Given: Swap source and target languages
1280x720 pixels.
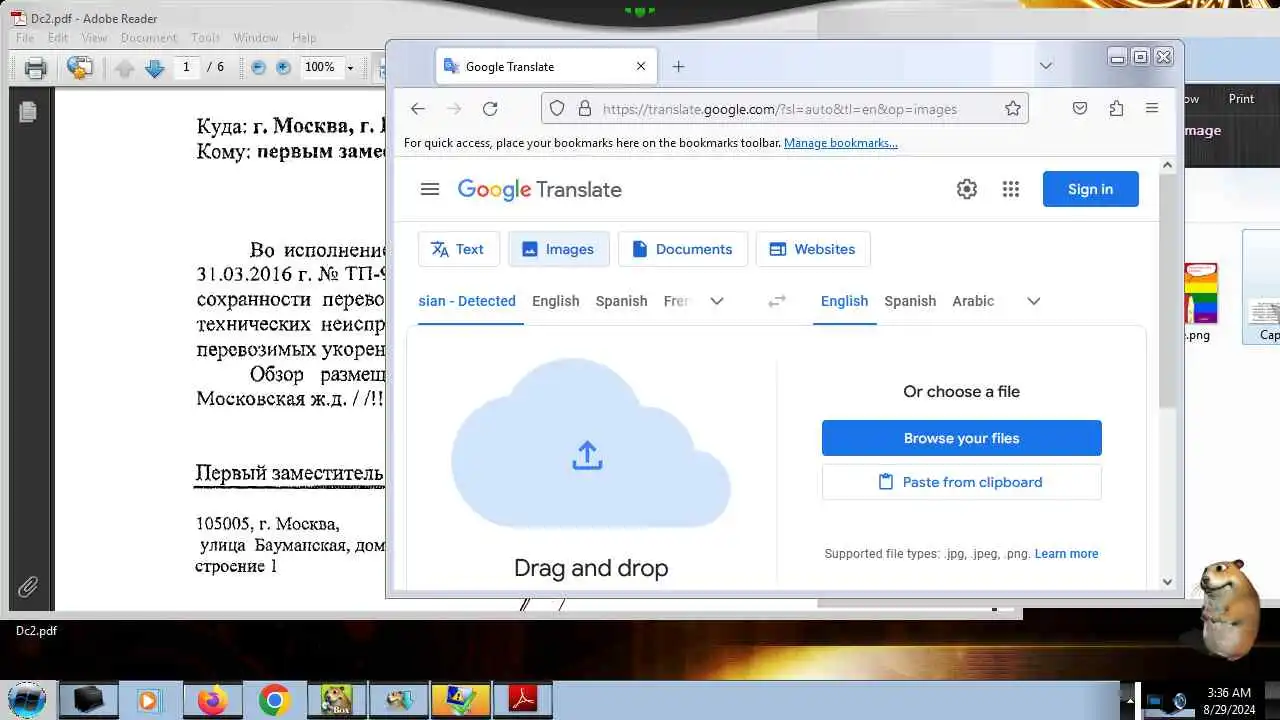Looking at the screenshot, I should point(777,301).
